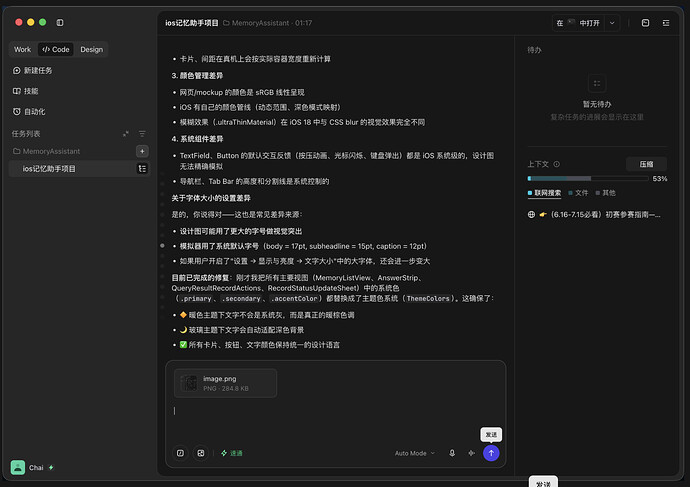Toggle the terminal panel icon in header
The height and width of the screenshot is (487, 690).
(645, 23)
